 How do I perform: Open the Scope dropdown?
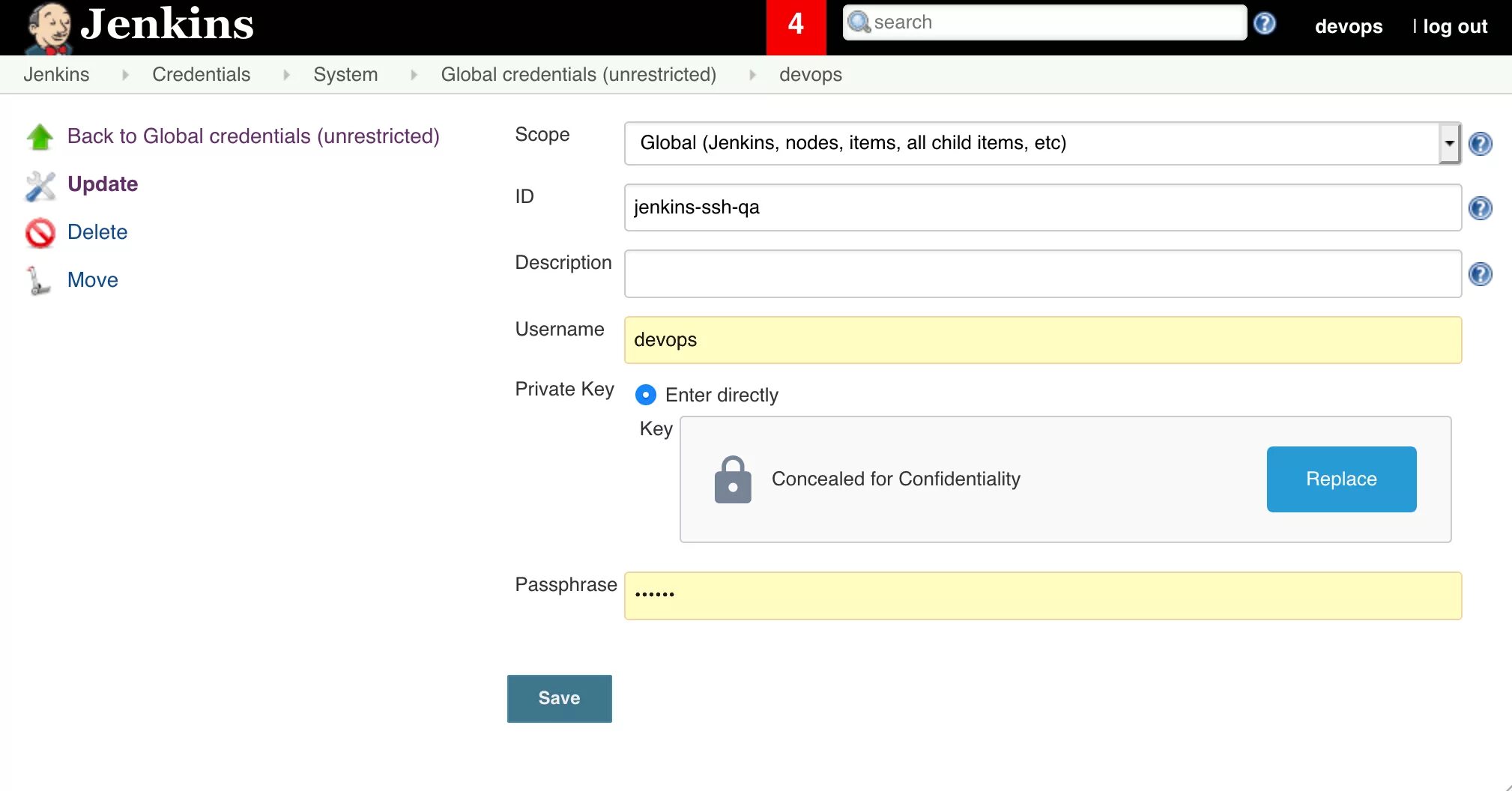[1042, 143]
